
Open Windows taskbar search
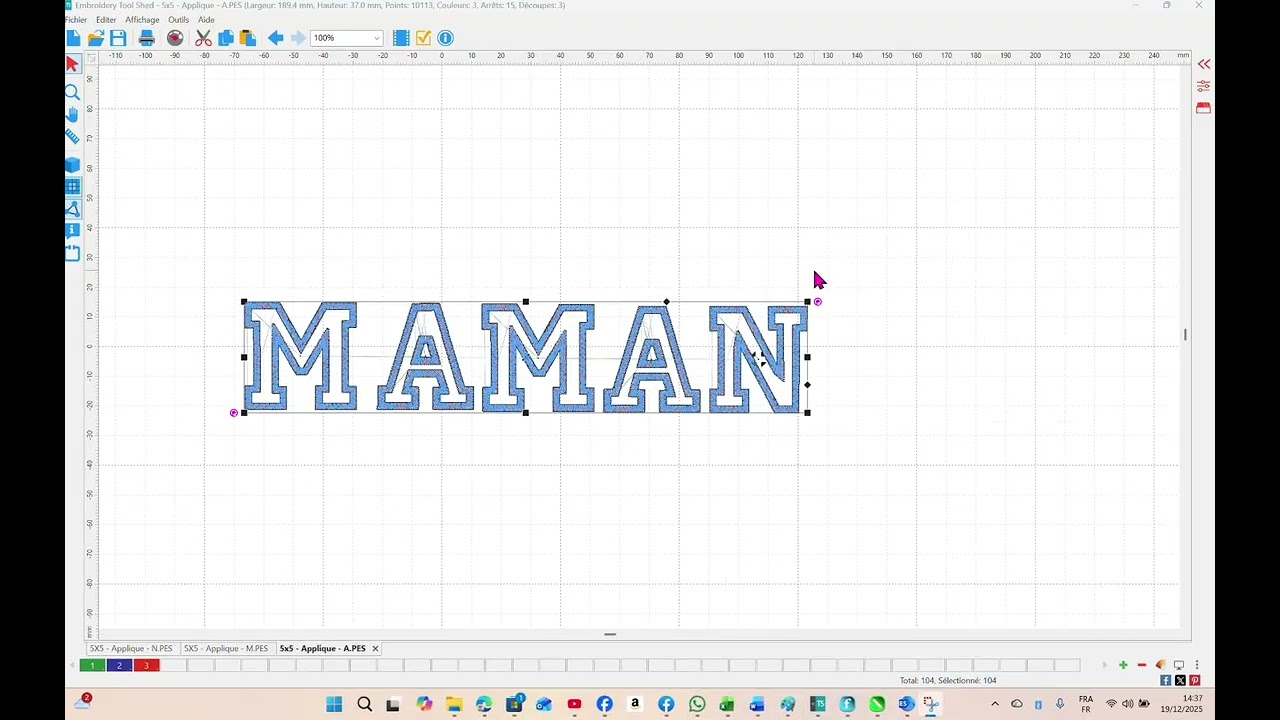pyautogui.click(x=364, y=704)
